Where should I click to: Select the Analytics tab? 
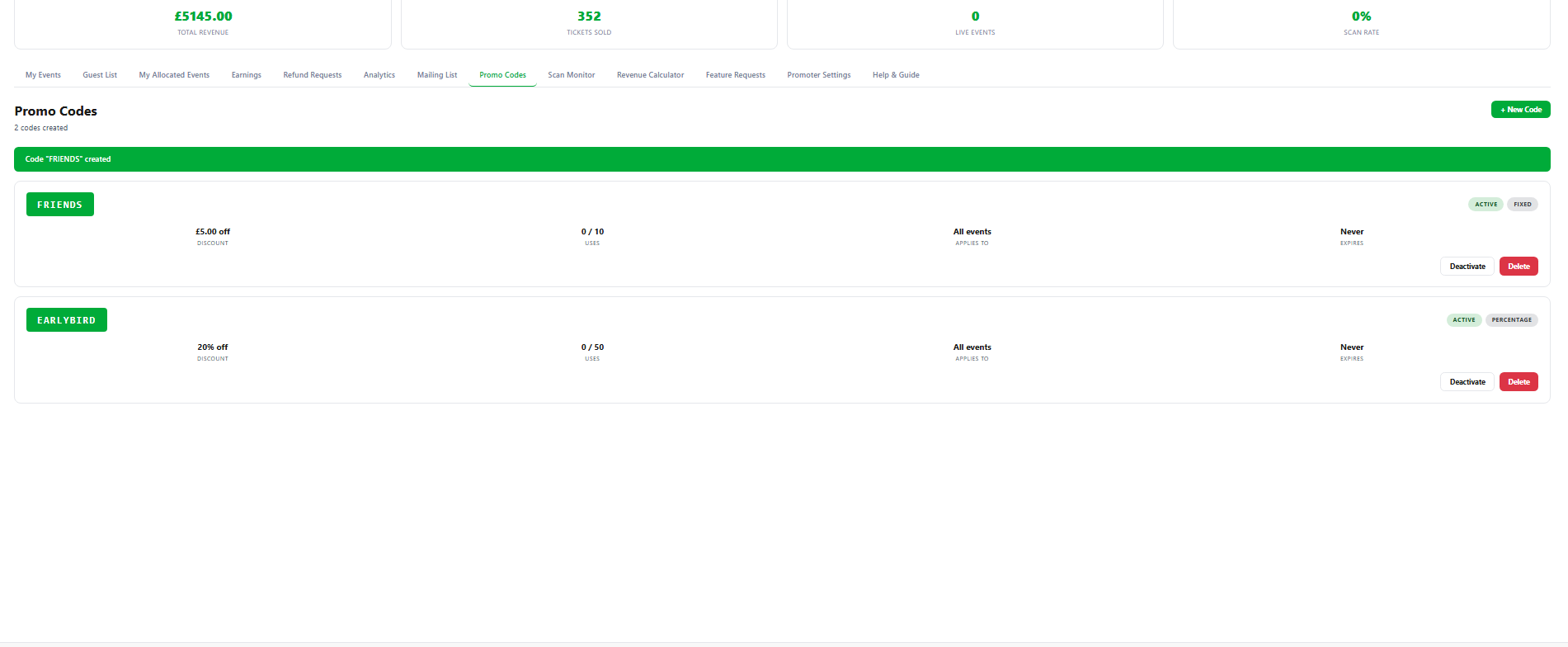pos(379,75)
